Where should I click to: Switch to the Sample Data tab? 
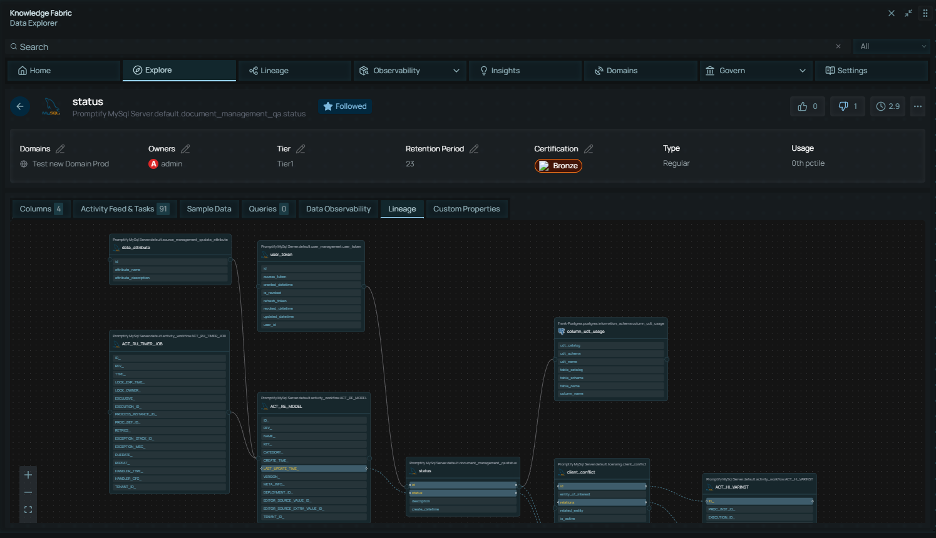[209, 209]
